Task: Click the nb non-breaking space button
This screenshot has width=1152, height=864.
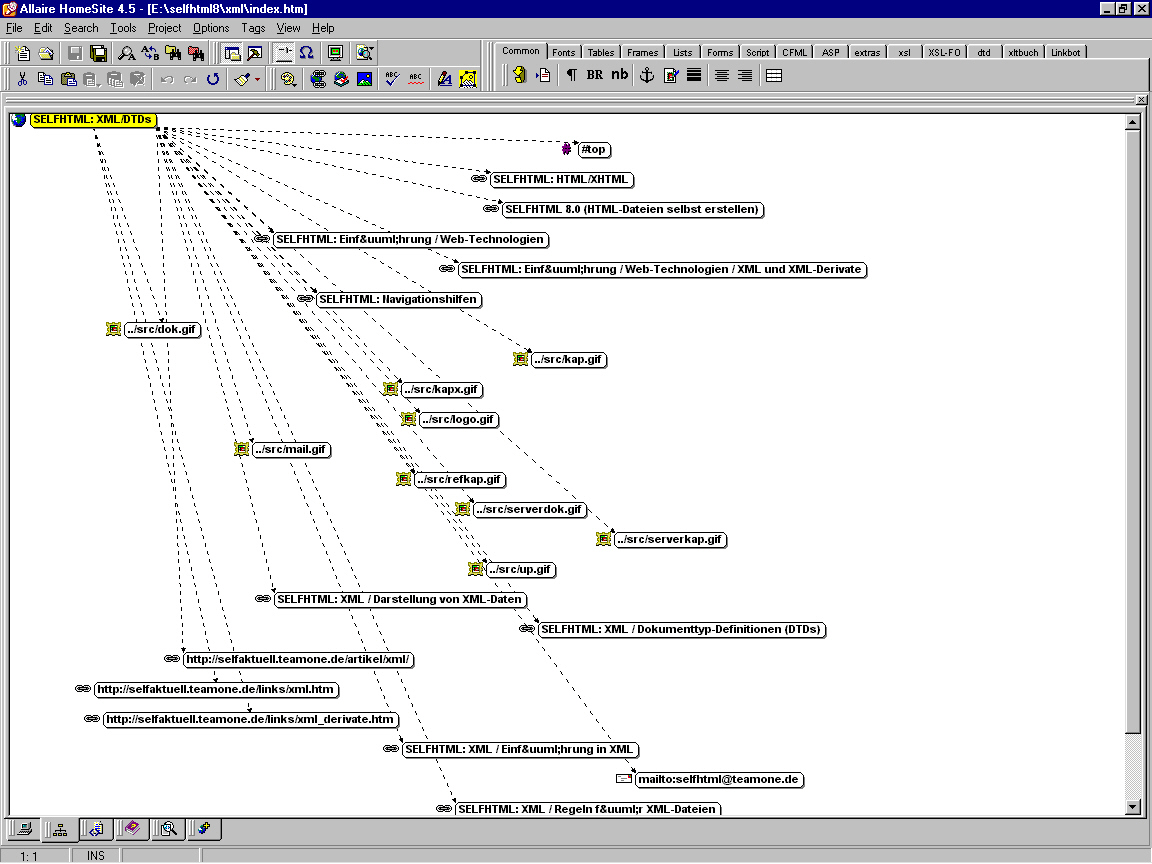Action: (620, 75)
